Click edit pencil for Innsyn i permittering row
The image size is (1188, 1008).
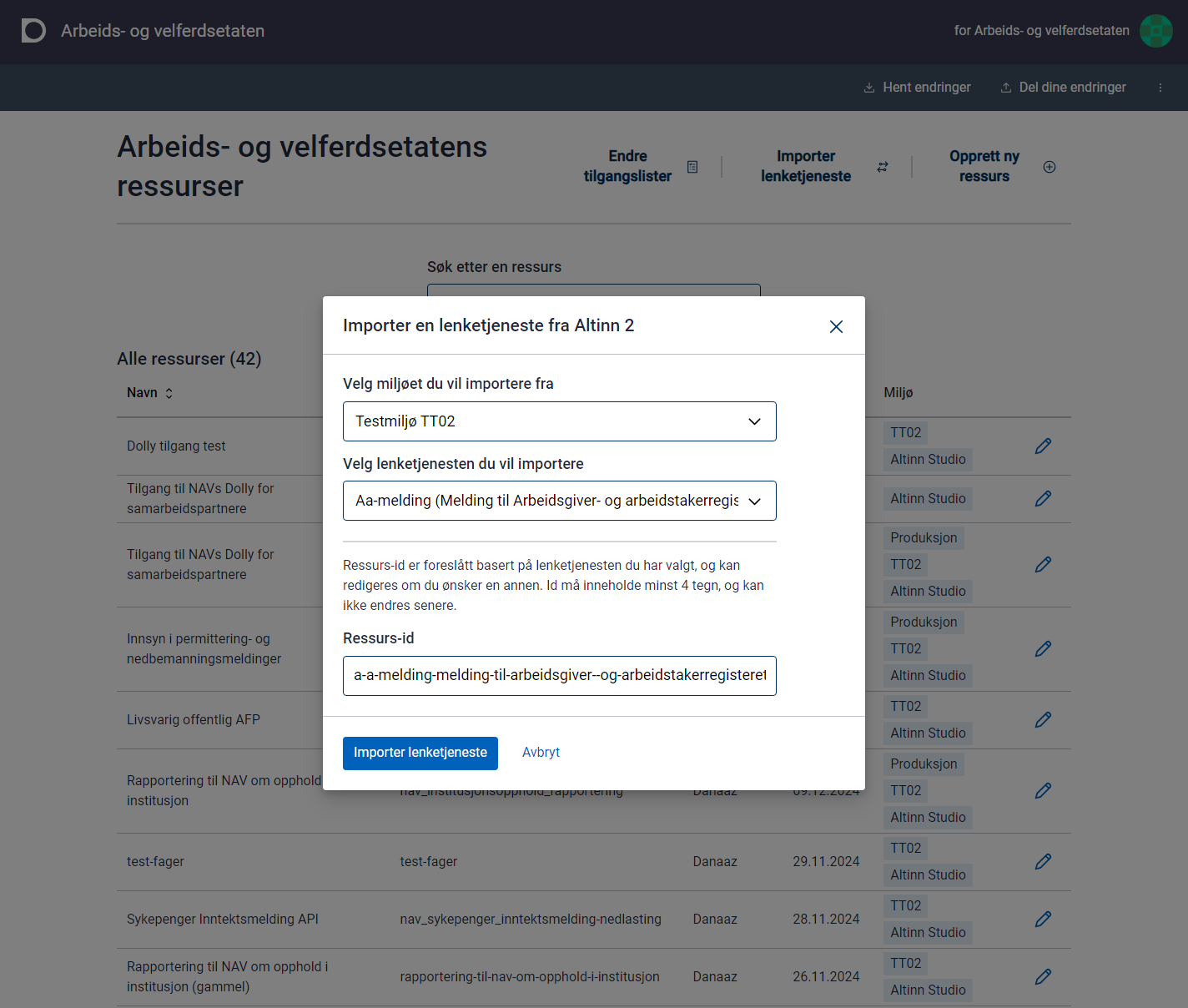(1043, 649)
